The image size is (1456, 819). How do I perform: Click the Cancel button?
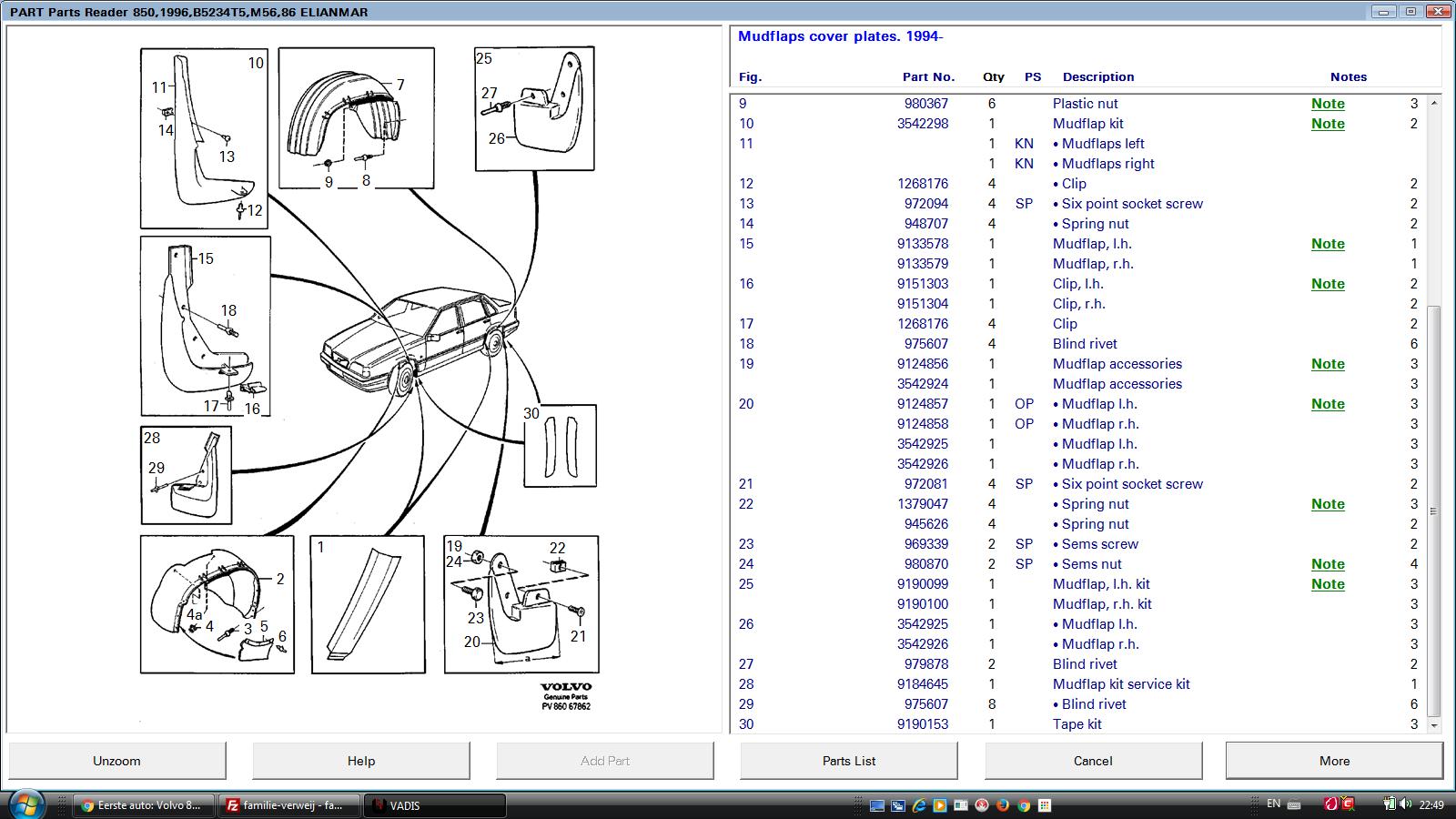click(x=1092, y=761)
